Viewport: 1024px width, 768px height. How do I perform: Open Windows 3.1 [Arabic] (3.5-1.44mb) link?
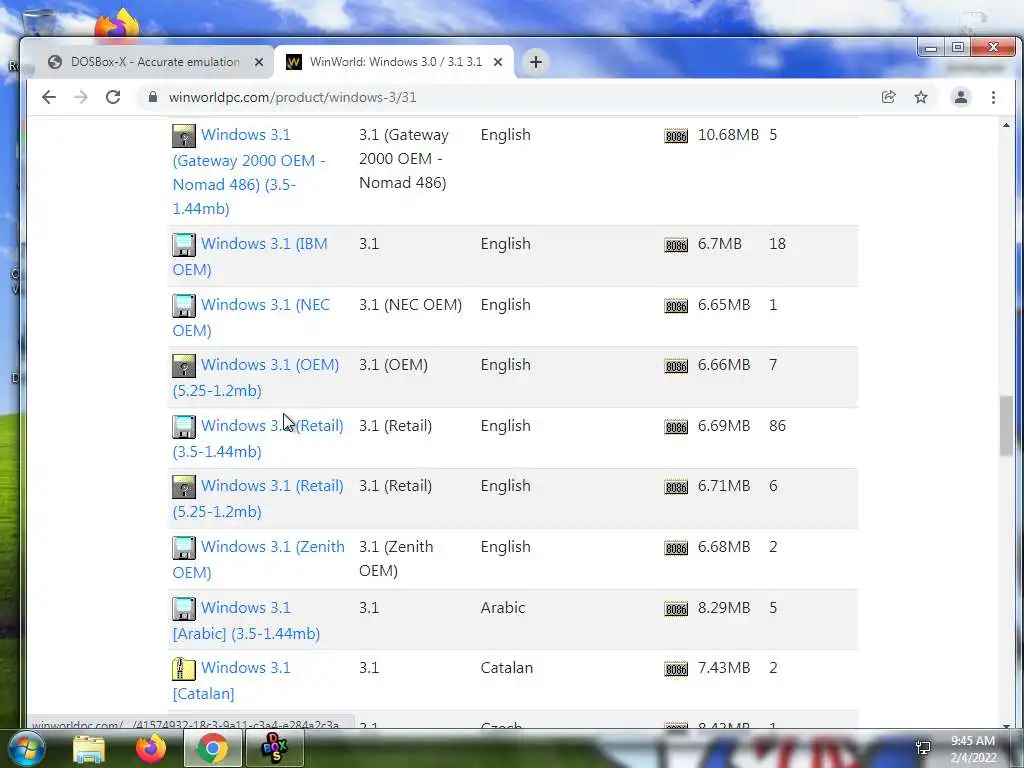coord(246,620)
